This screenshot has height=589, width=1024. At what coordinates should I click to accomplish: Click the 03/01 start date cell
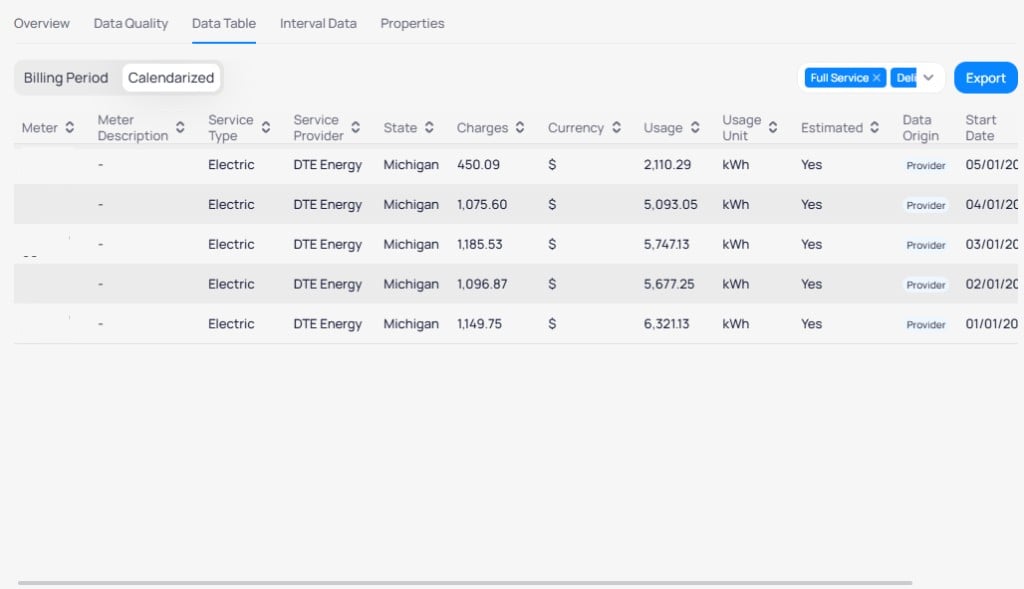pos(991,244)
